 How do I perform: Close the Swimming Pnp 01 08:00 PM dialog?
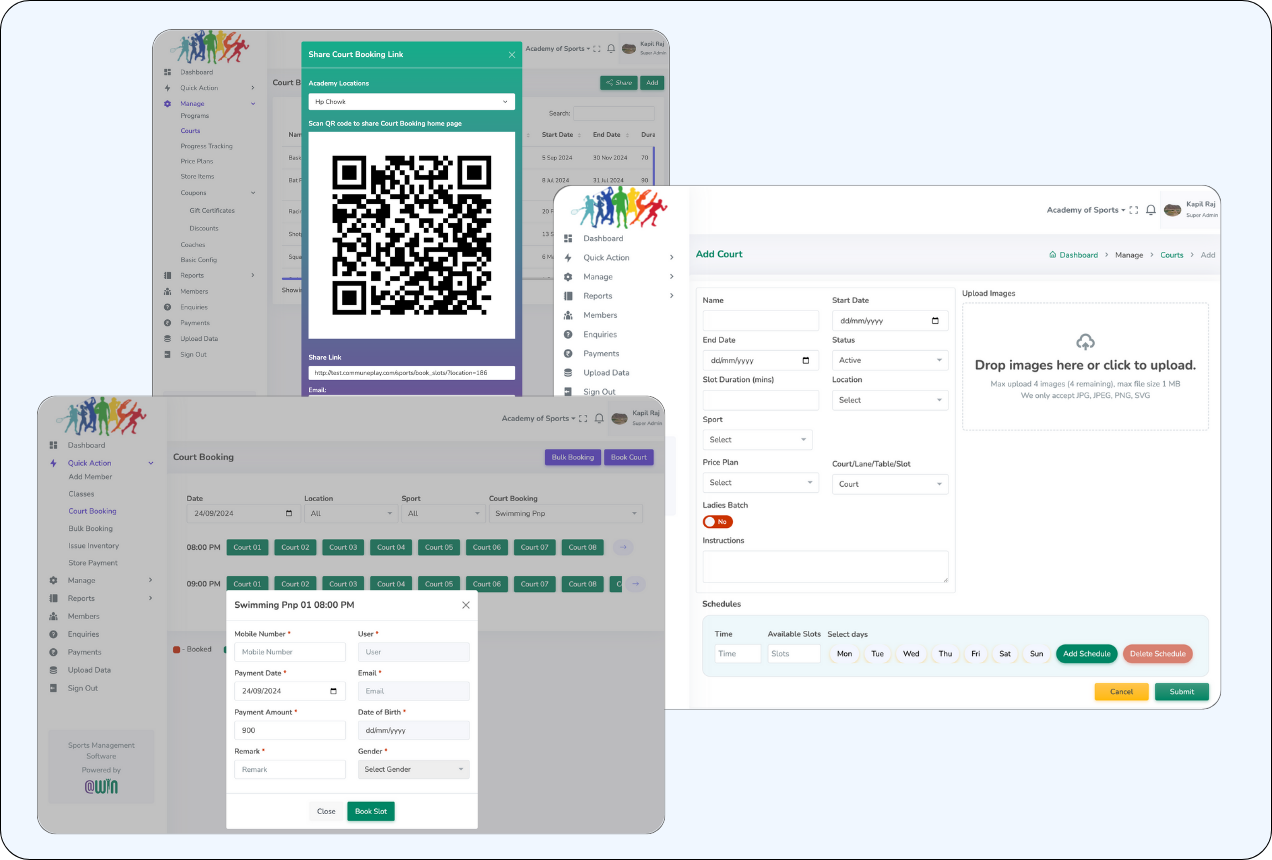coord(465,605)
